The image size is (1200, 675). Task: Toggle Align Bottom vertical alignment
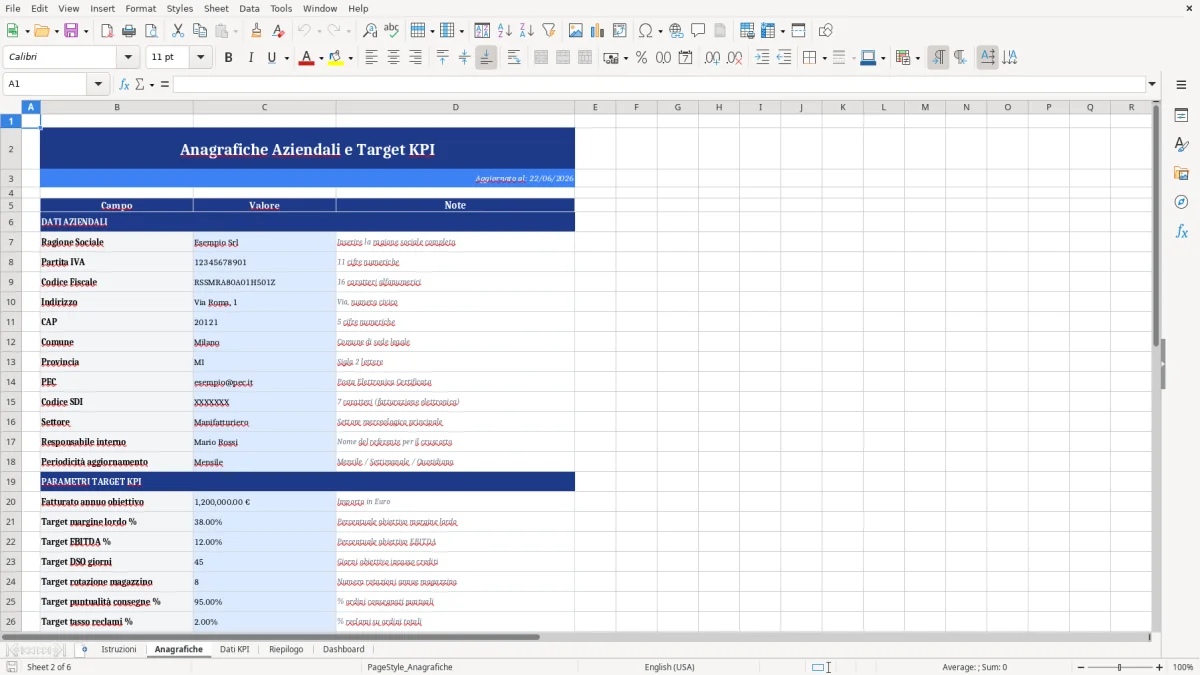(x=486, y=58)
